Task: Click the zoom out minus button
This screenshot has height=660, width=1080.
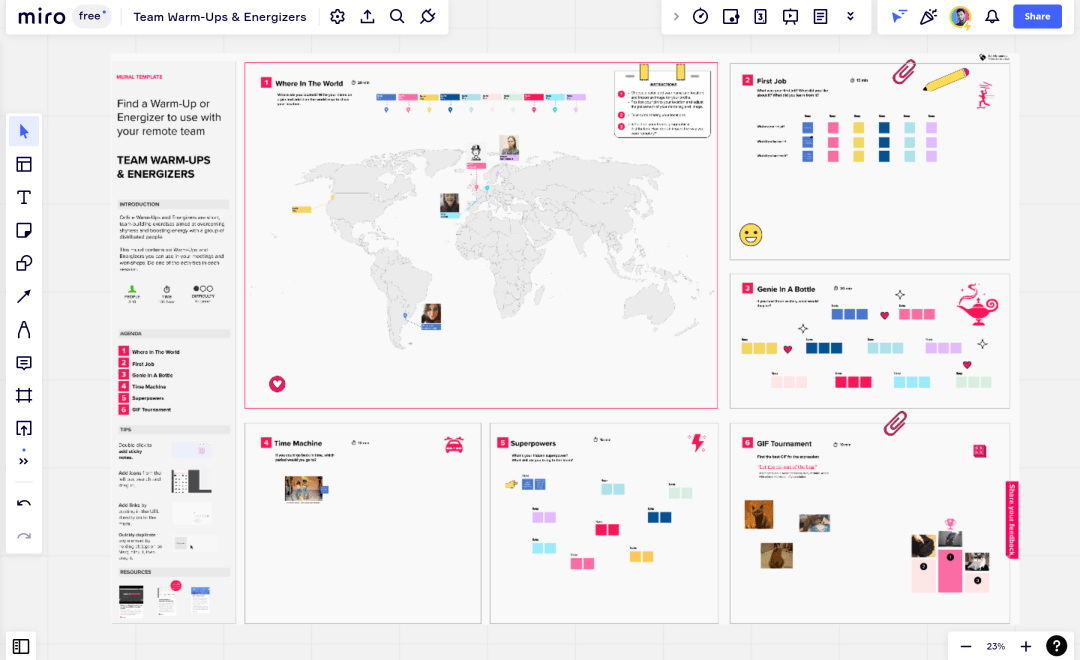Action: point(966,646)
